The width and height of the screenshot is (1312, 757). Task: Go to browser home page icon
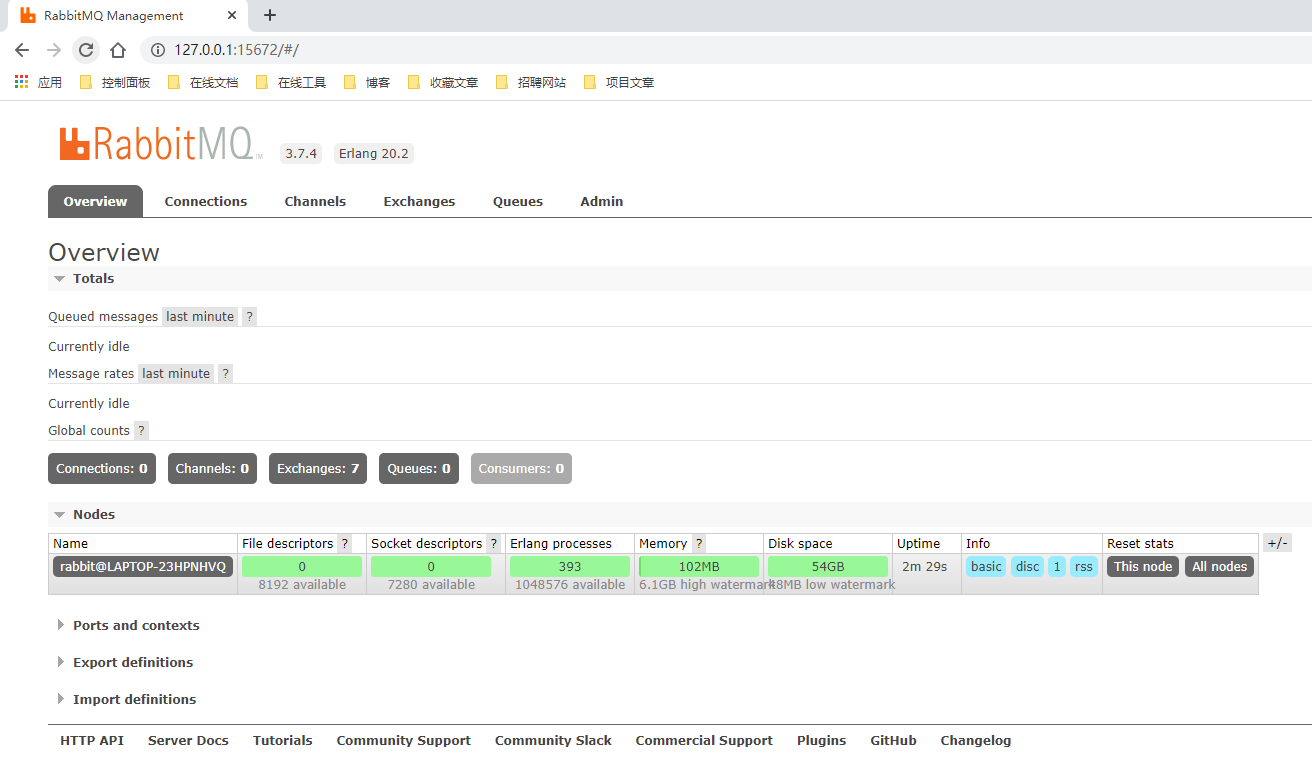[x=118, y=50]
